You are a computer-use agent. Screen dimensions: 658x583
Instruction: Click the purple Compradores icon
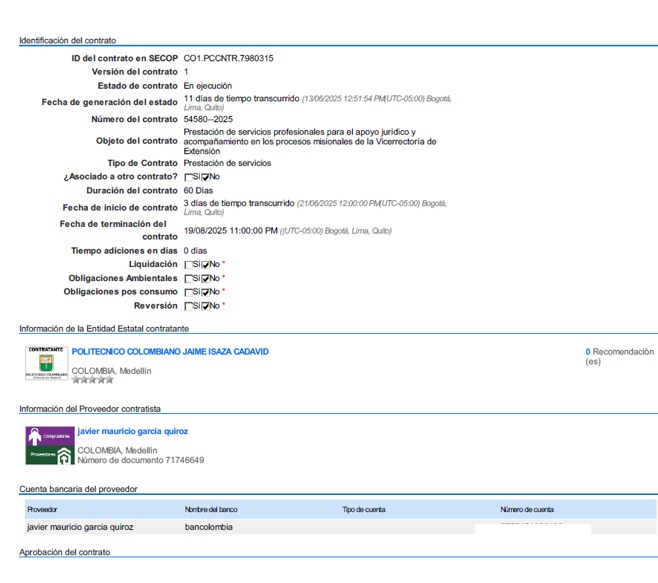(49, 436)
